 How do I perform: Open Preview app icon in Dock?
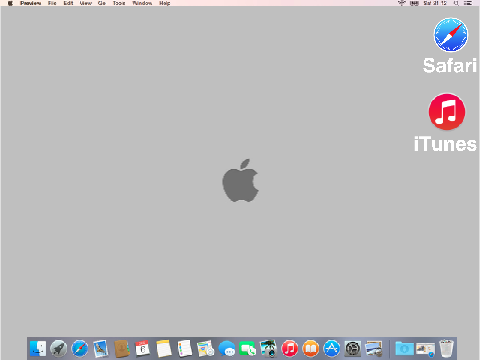pos(374,349)
